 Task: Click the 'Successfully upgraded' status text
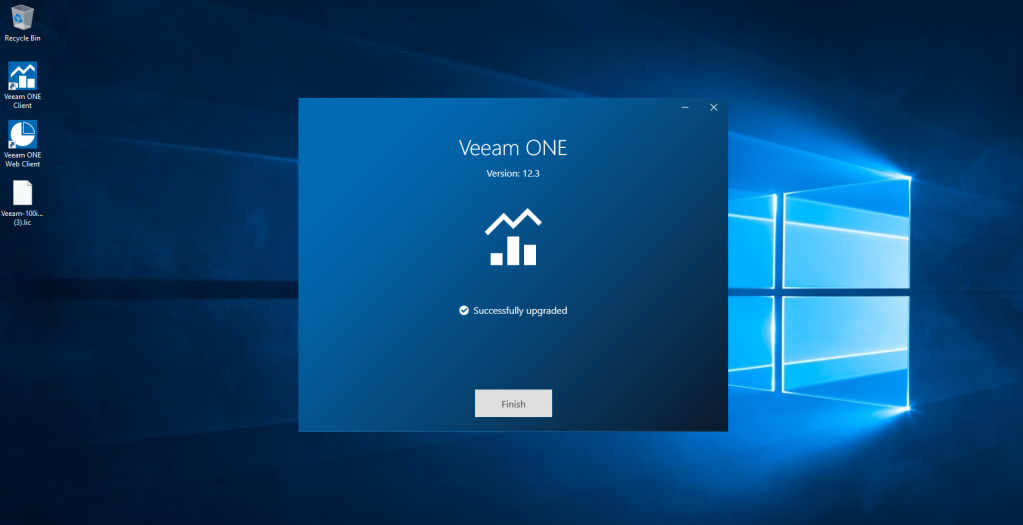(x=520, y=310)
